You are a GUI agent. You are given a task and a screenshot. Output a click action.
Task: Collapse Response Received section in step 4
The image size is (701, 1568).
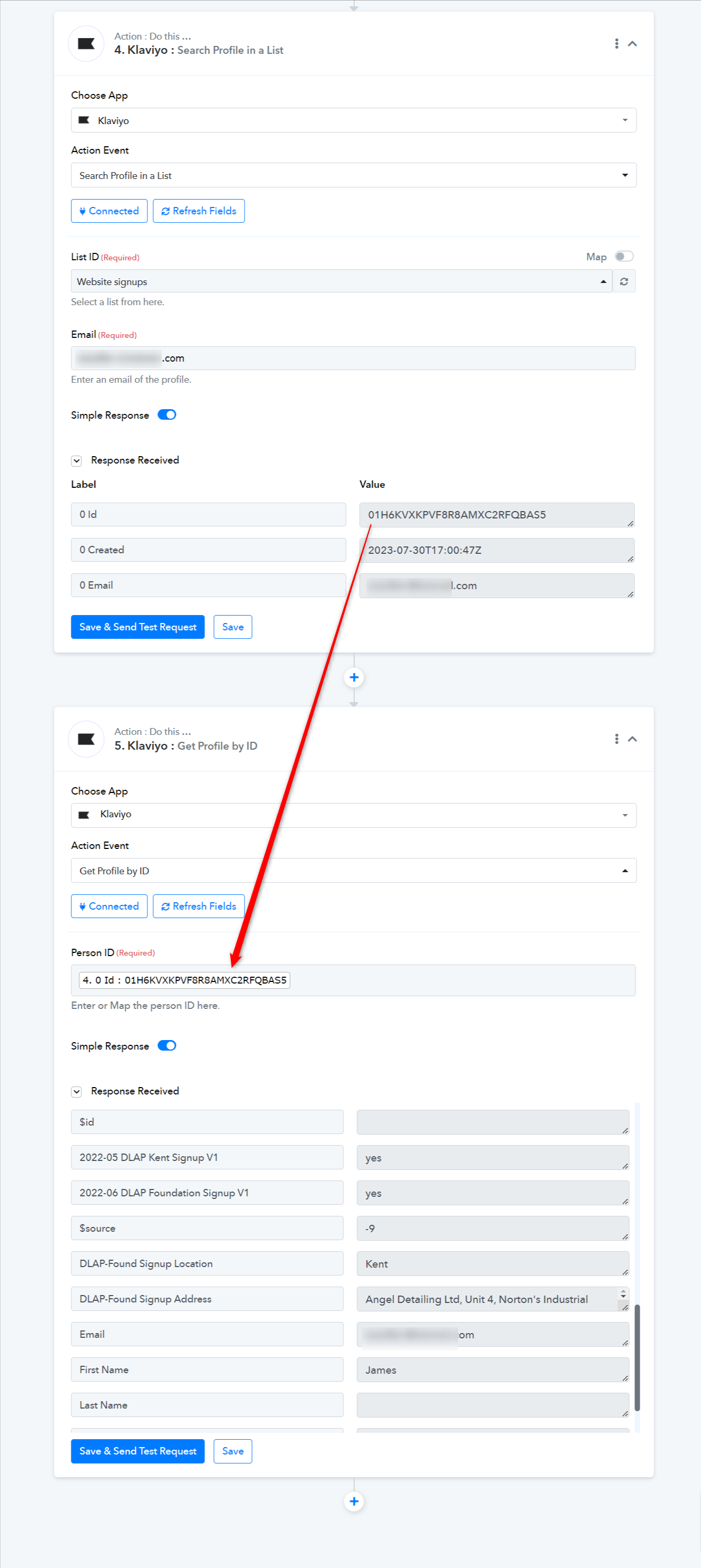77,461
